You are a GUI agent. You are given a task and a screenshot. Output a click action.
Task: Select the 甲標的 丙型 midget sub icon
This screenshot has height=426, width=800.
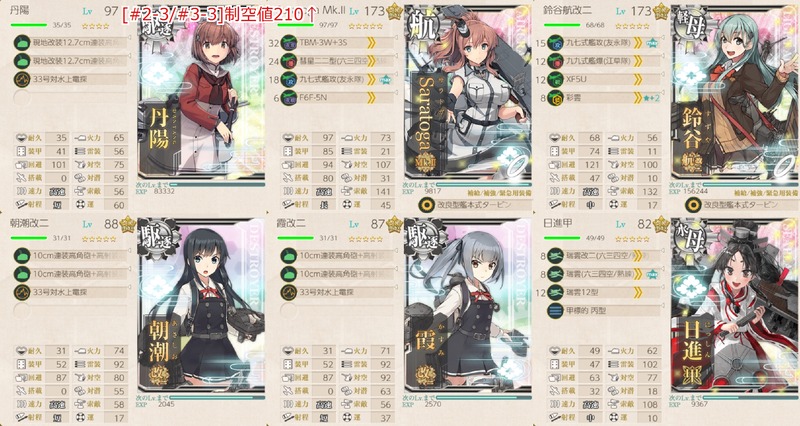(555, 310)
